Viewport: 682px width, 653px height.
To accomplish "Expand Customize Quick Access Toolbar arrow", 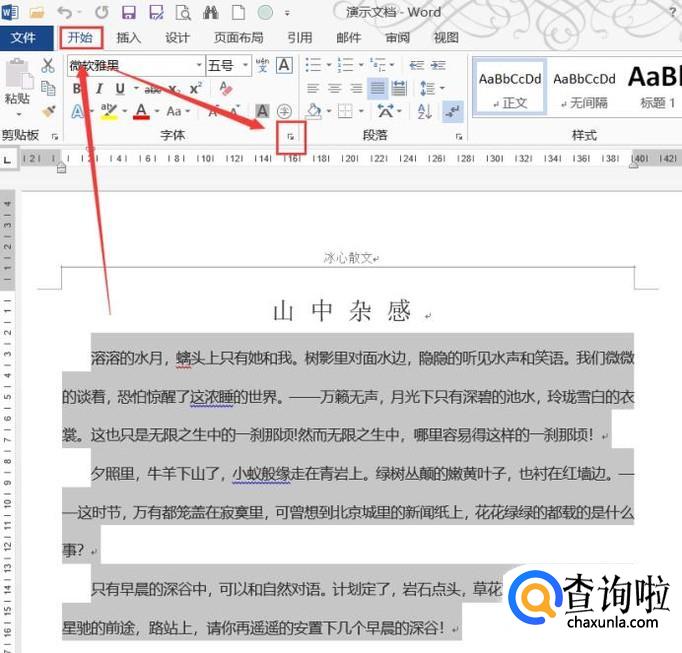I will (x=287, y=13).
